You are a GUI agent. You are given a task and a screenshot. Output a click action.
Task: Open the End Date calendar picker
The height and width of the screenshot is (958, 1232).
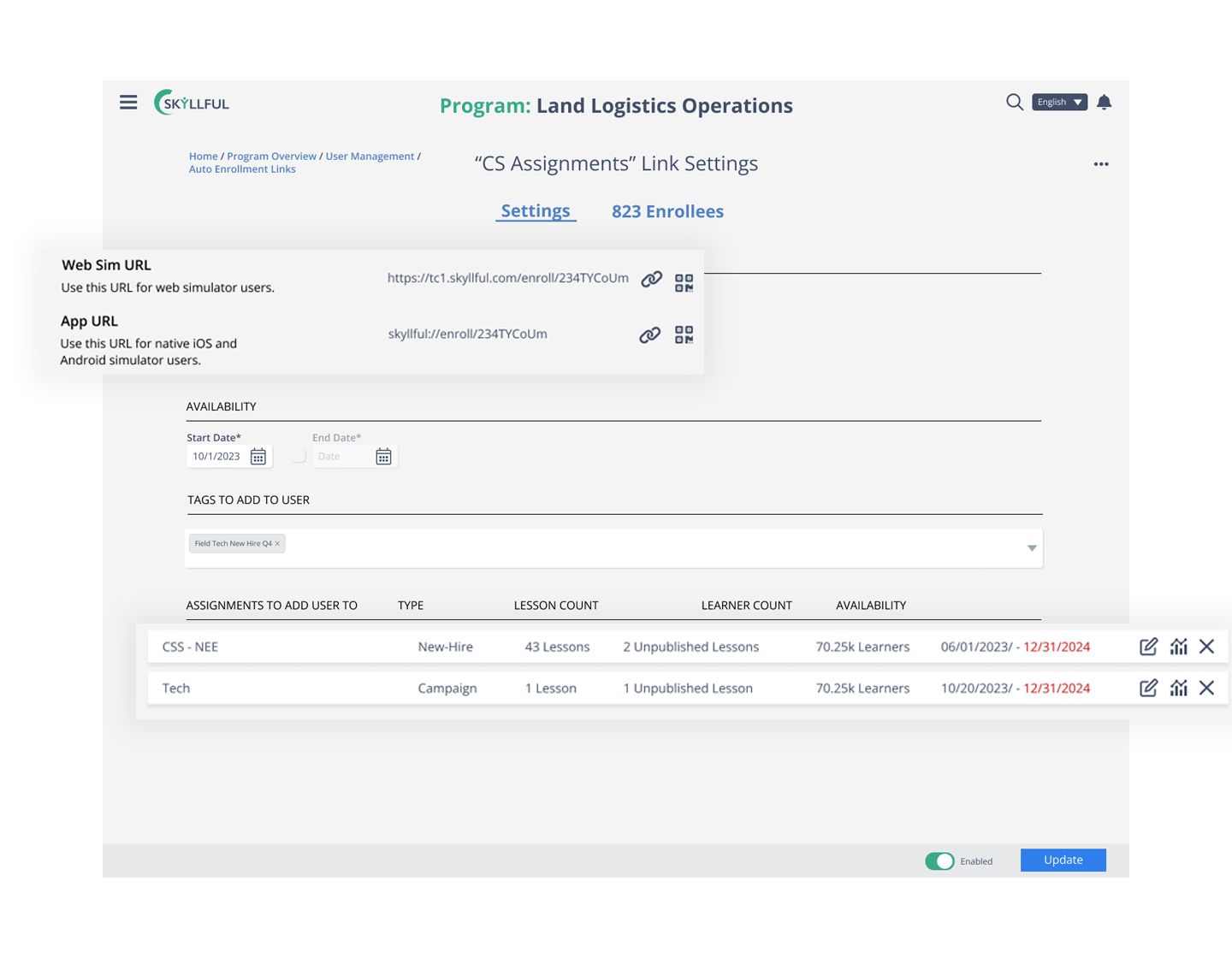pyautogui.click(x=383, y=457)
